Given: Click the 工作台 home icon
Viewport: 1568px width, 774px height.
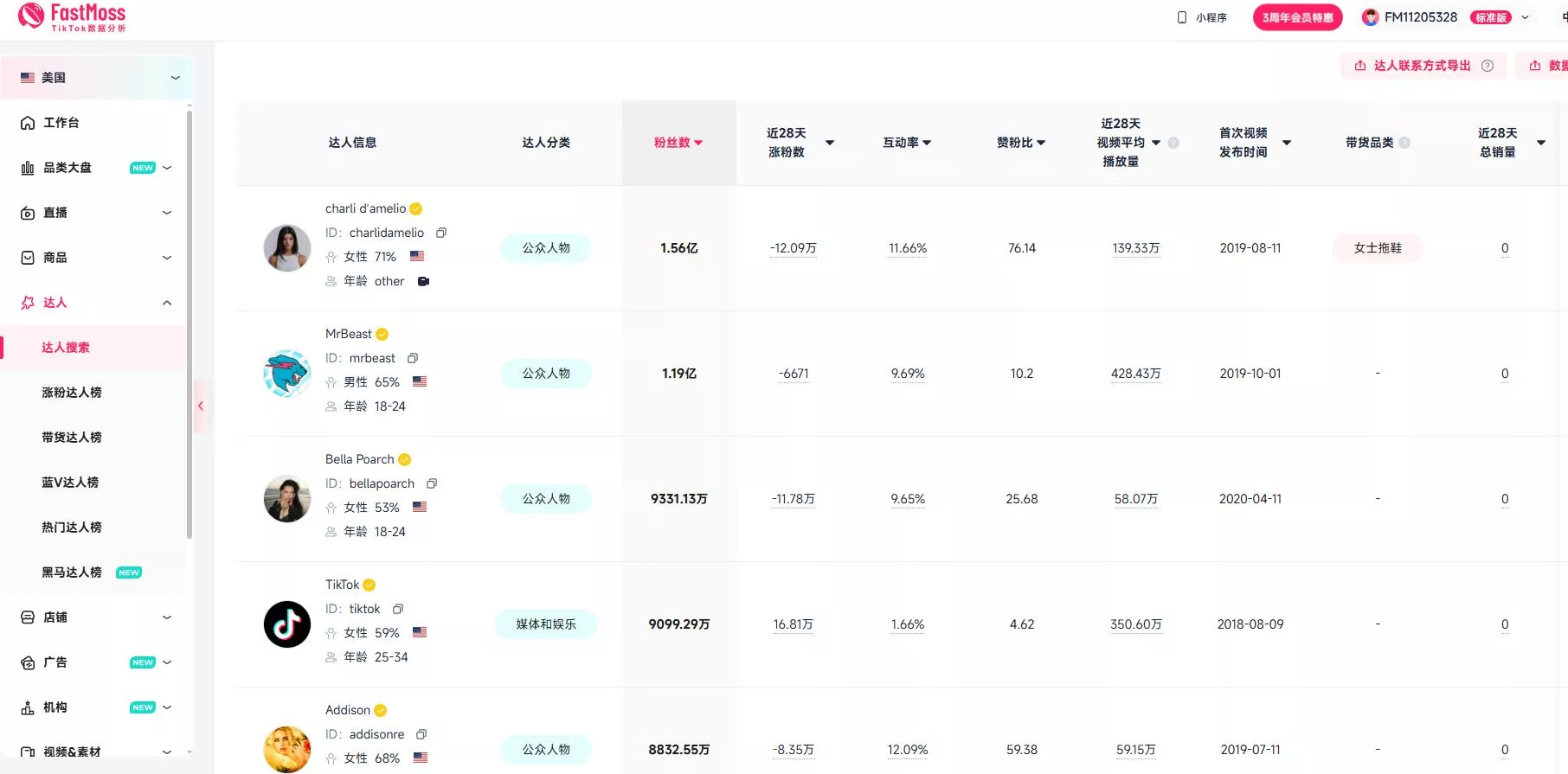Looking at the screenshot, I should [28, 123].
